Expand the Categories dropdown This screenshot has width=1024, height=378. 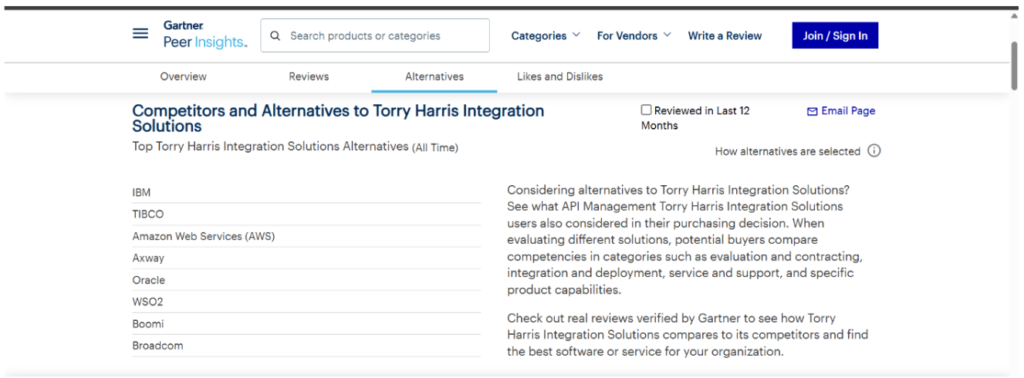click(545, 36)
